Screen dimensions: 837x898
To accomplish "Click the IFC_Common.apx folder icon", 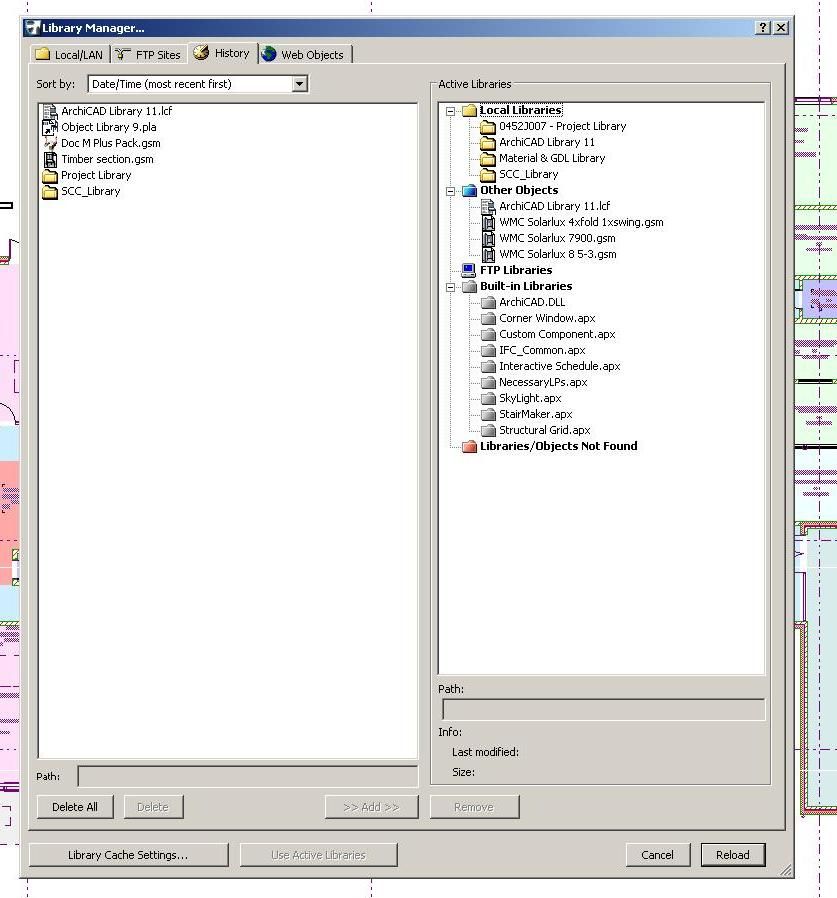I will pyautogui.click(x=488, y=350).
